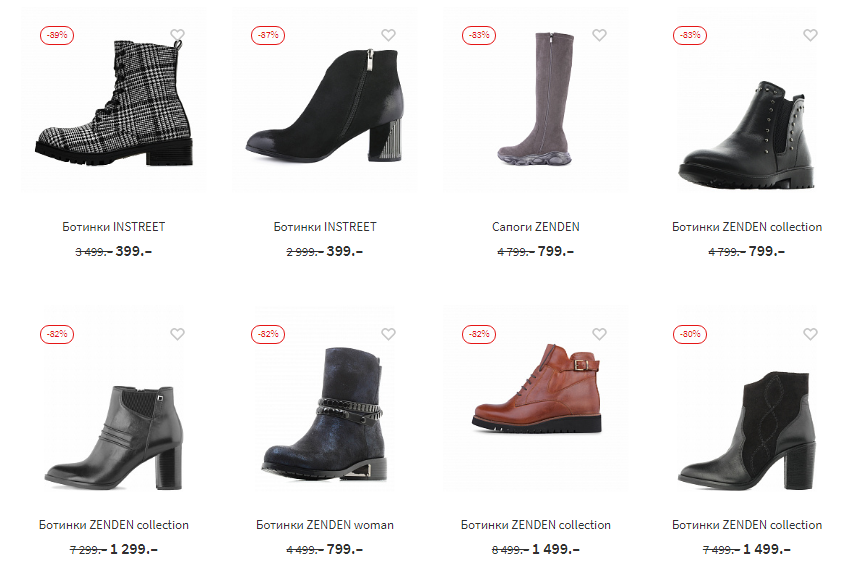Open plaid lace-up boot product image
The image size is (859, 571).
[114, 103]
